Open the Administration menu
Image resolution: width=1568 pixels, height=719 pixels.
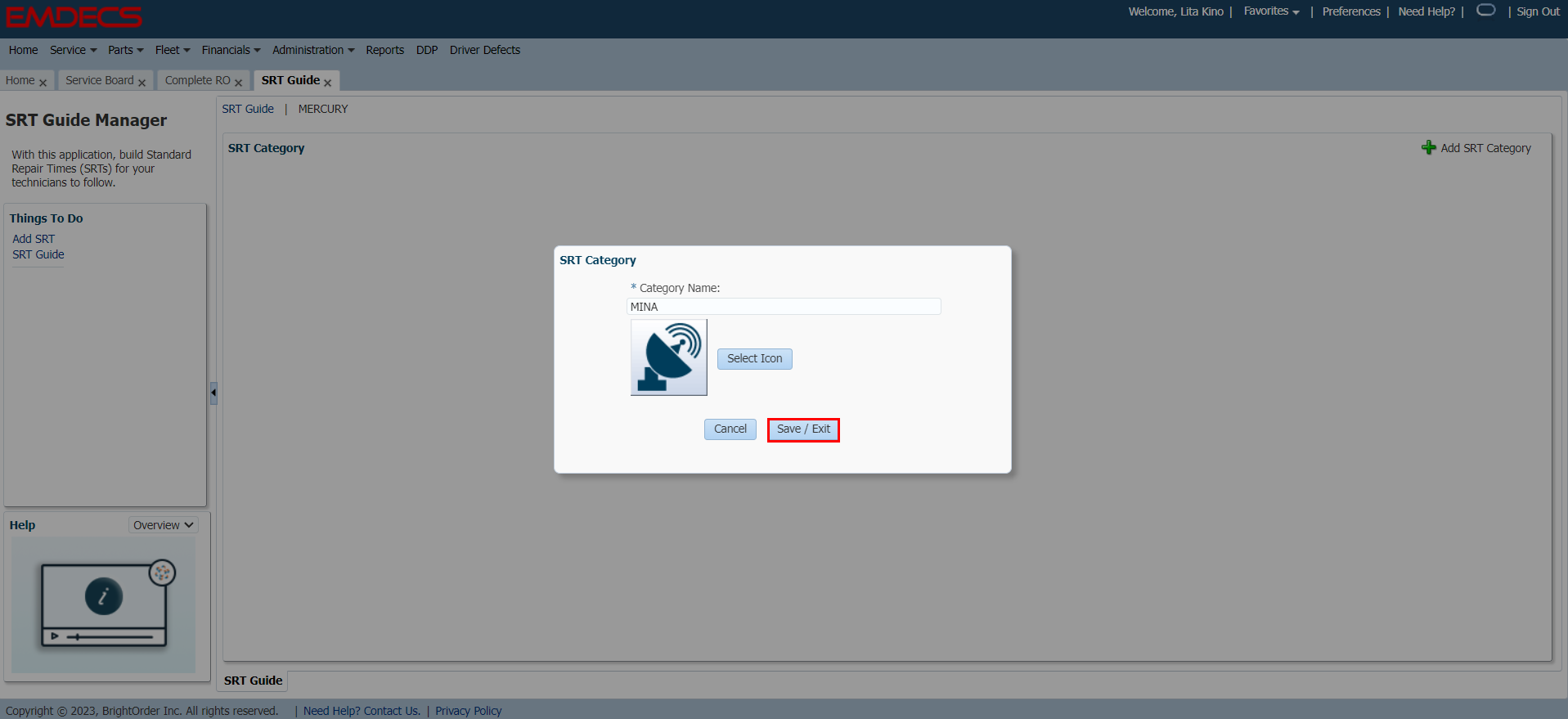click(x=312, y=50)
